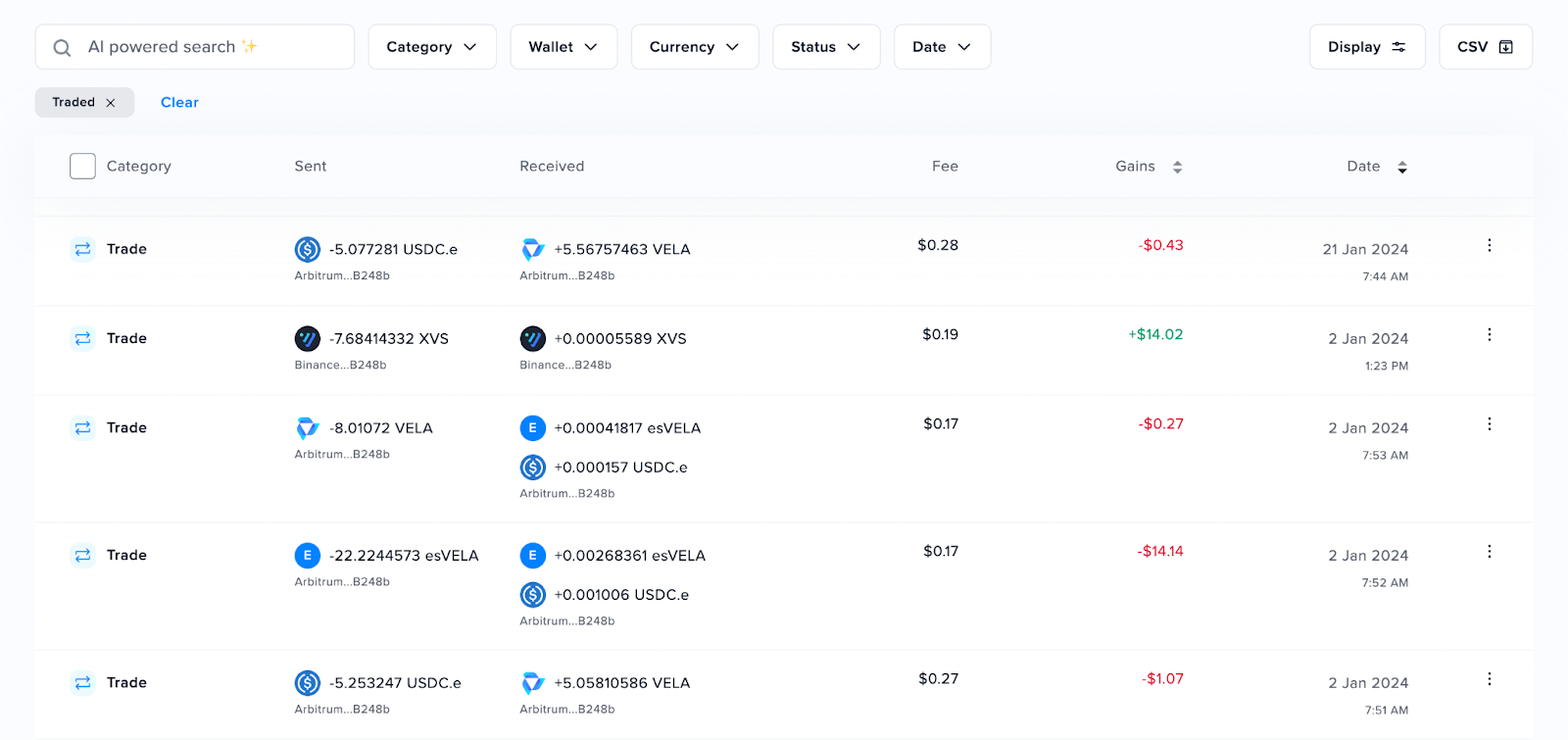1568x740 pixels.
Task: Open options menu for 21 Jan 2024 trade
Action: 1490,245
